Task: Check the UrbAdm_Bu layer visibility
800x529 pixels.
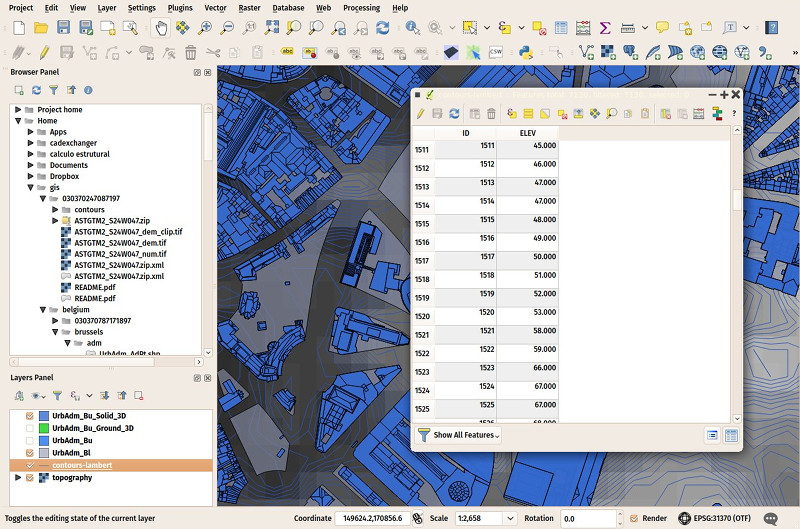Action: click(x=30, y=440)
